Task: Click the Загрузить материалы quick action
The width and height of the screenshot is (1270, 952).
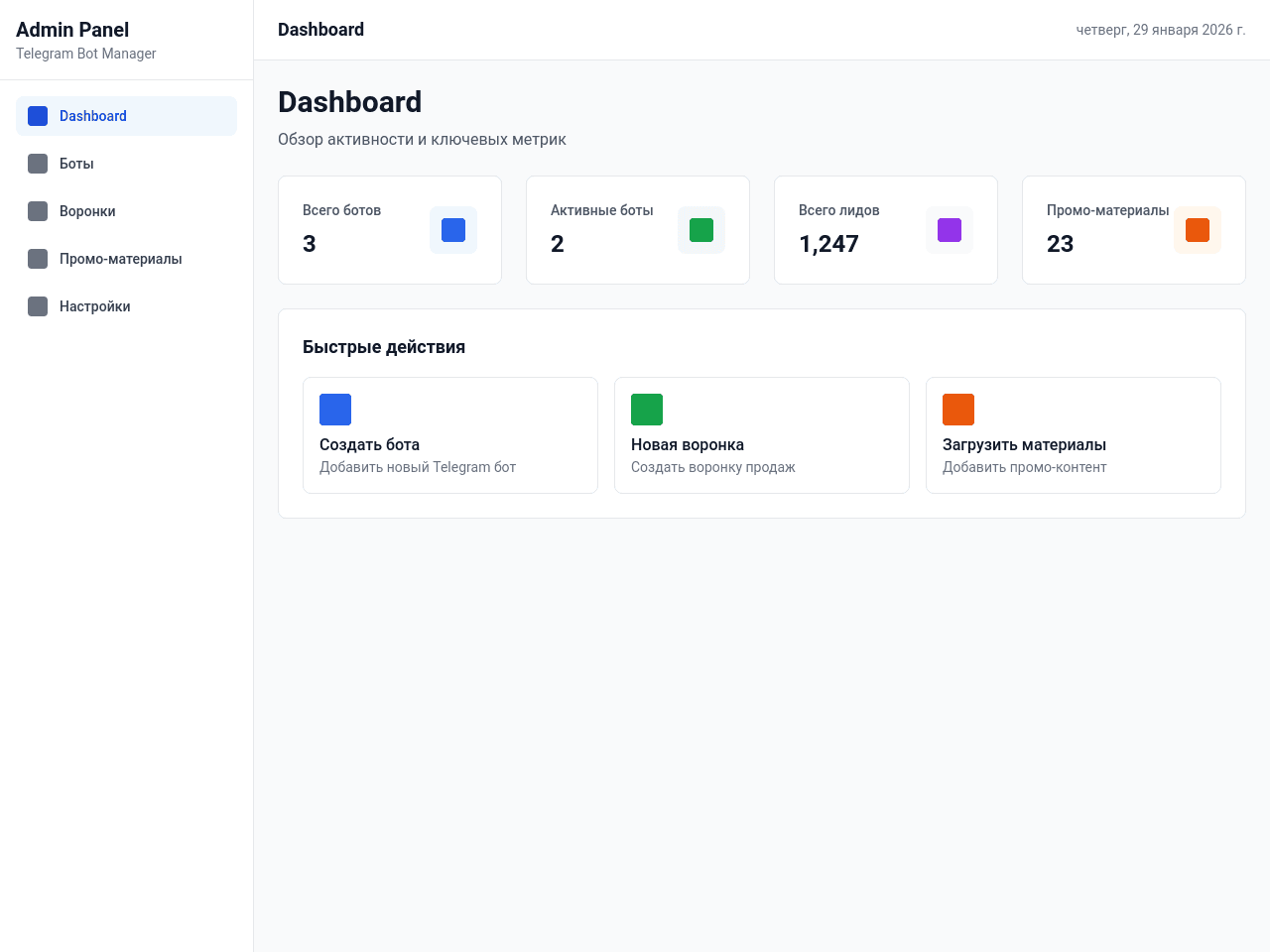Action: click(x=1074, y=435)
